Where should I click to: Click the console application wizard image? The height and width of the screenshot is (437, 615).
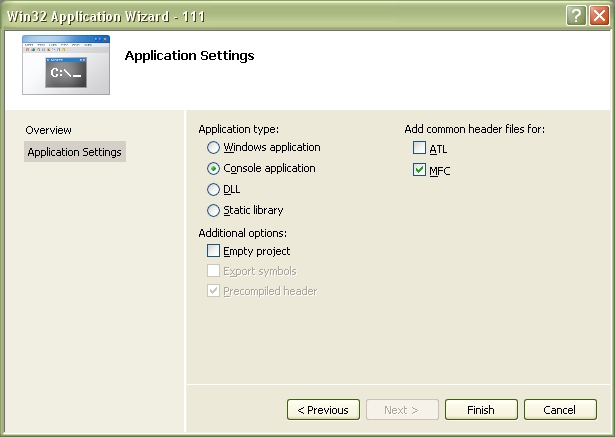[66, 65]
